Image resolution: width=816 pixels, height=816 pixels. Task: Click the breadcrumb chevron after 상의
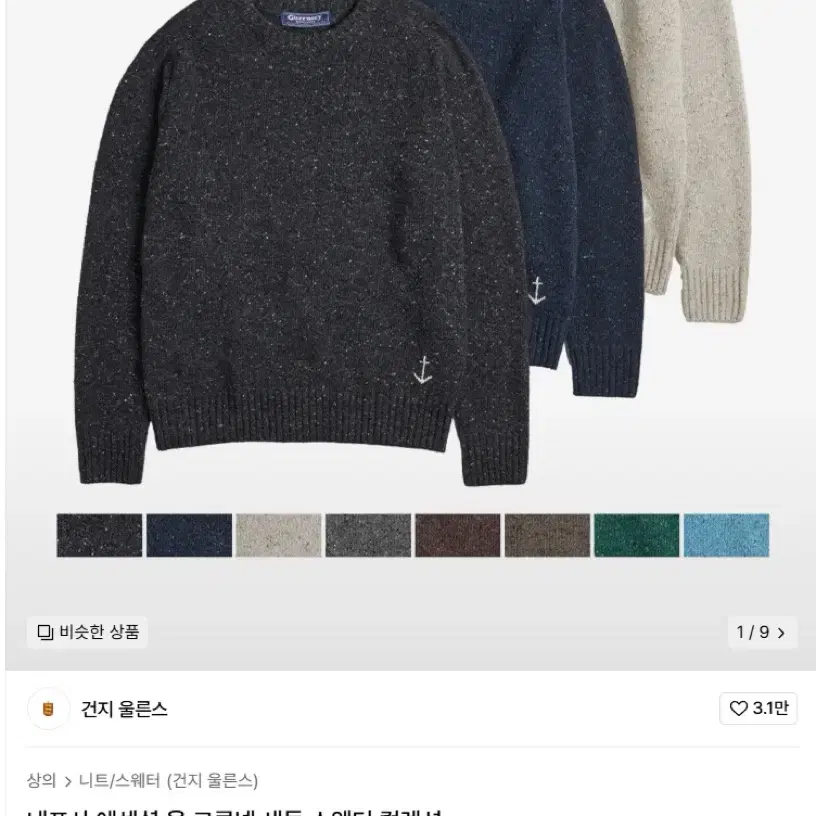(x=68, y=781)
